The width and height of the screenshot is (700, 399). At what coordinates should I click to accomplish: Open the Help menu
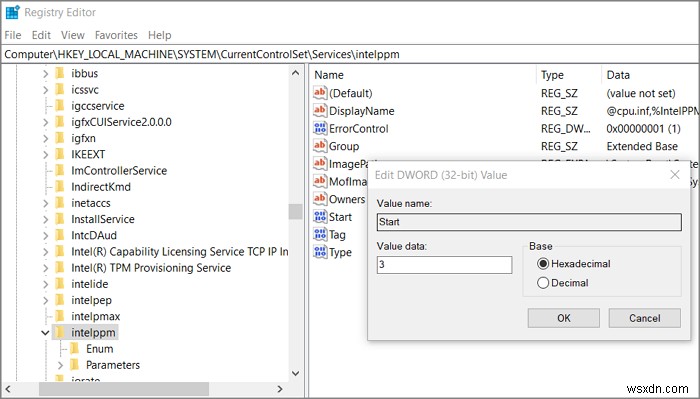[x=159, y=35]
